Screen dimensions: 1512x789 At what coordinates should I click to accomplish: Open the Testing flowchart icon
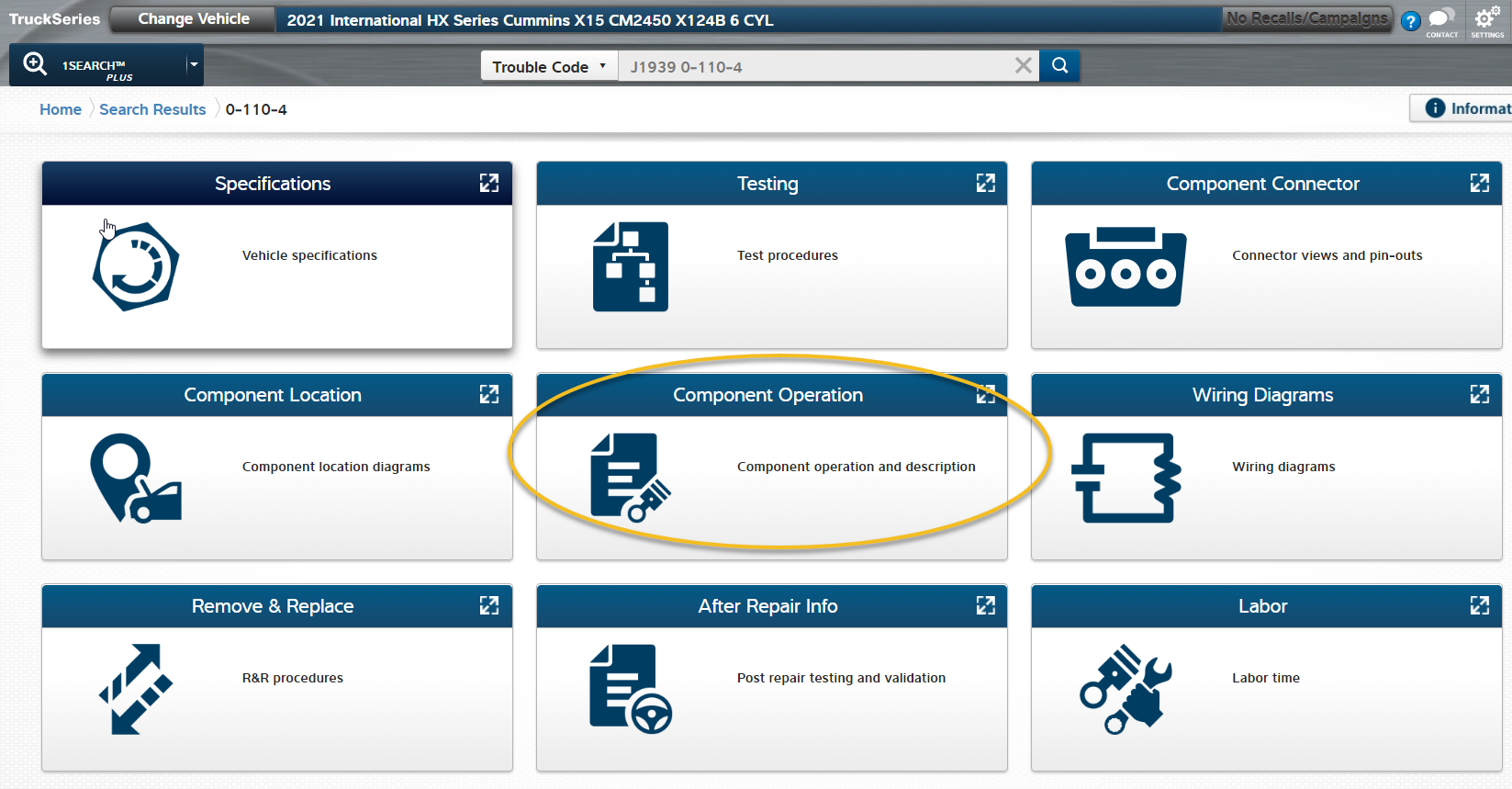point(630,266)
